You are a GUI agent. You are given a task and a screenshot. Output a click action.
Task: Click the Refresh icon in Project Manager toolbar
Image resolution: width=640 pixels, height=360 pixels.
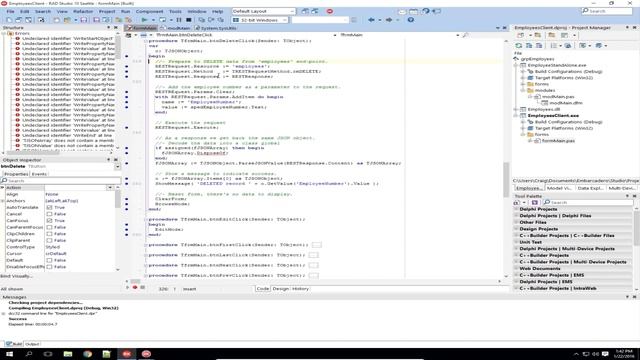tap(519, 46)
